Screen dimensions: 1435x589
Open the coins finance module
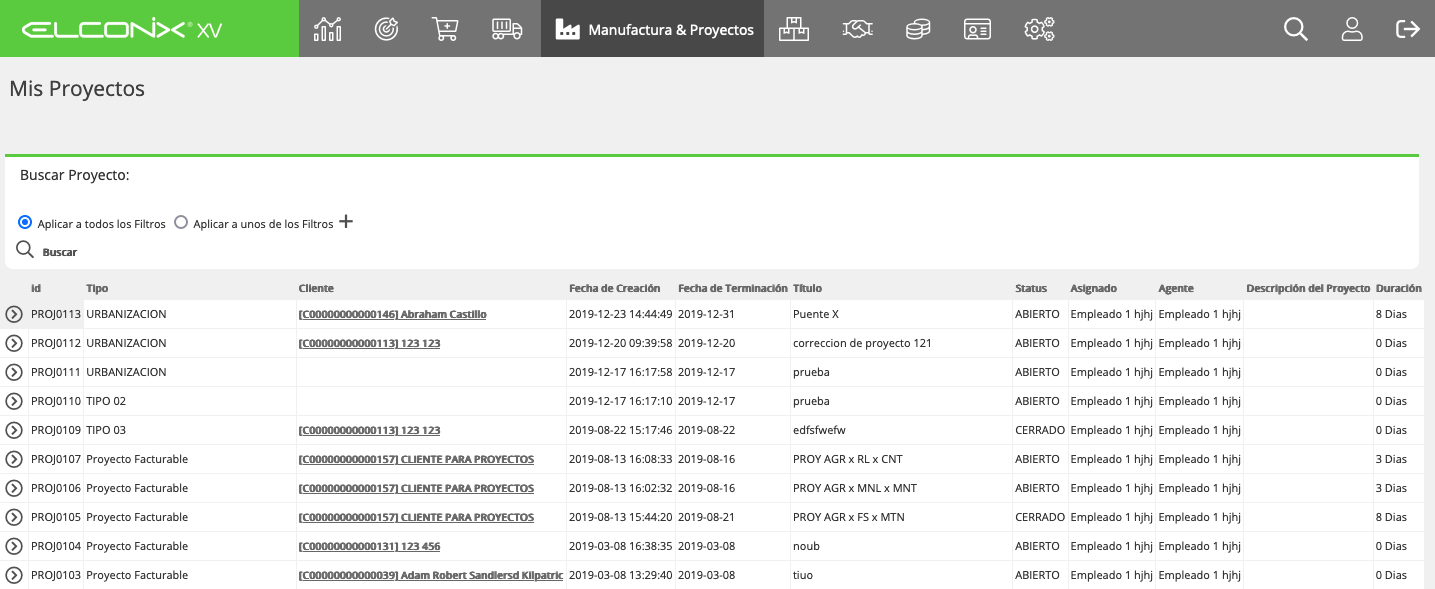(917, 29)
